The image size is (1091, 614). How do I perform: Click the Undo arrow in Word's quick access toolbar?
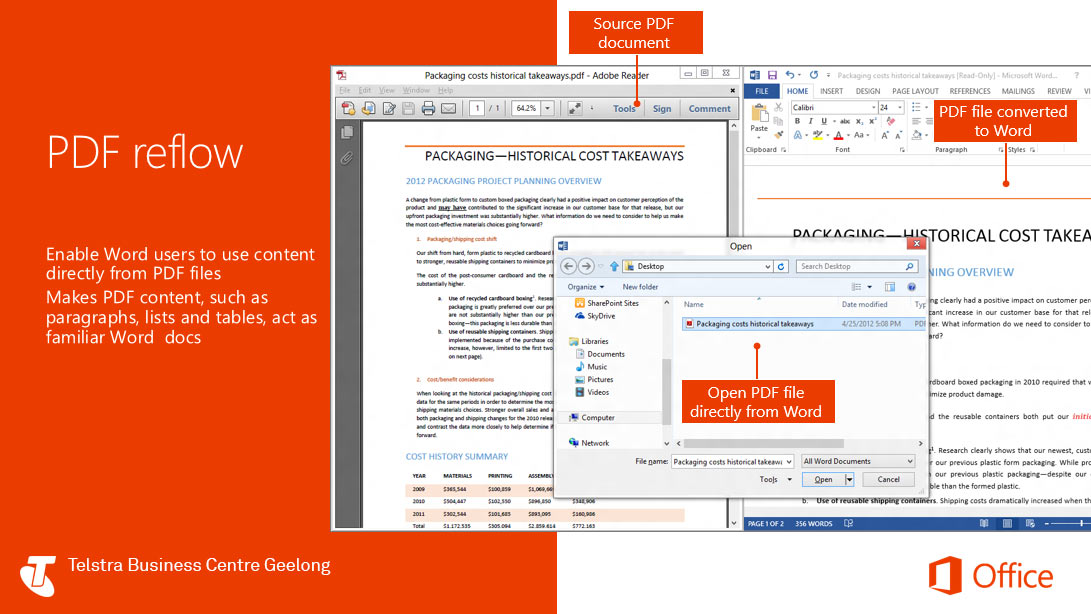(790, 75)
